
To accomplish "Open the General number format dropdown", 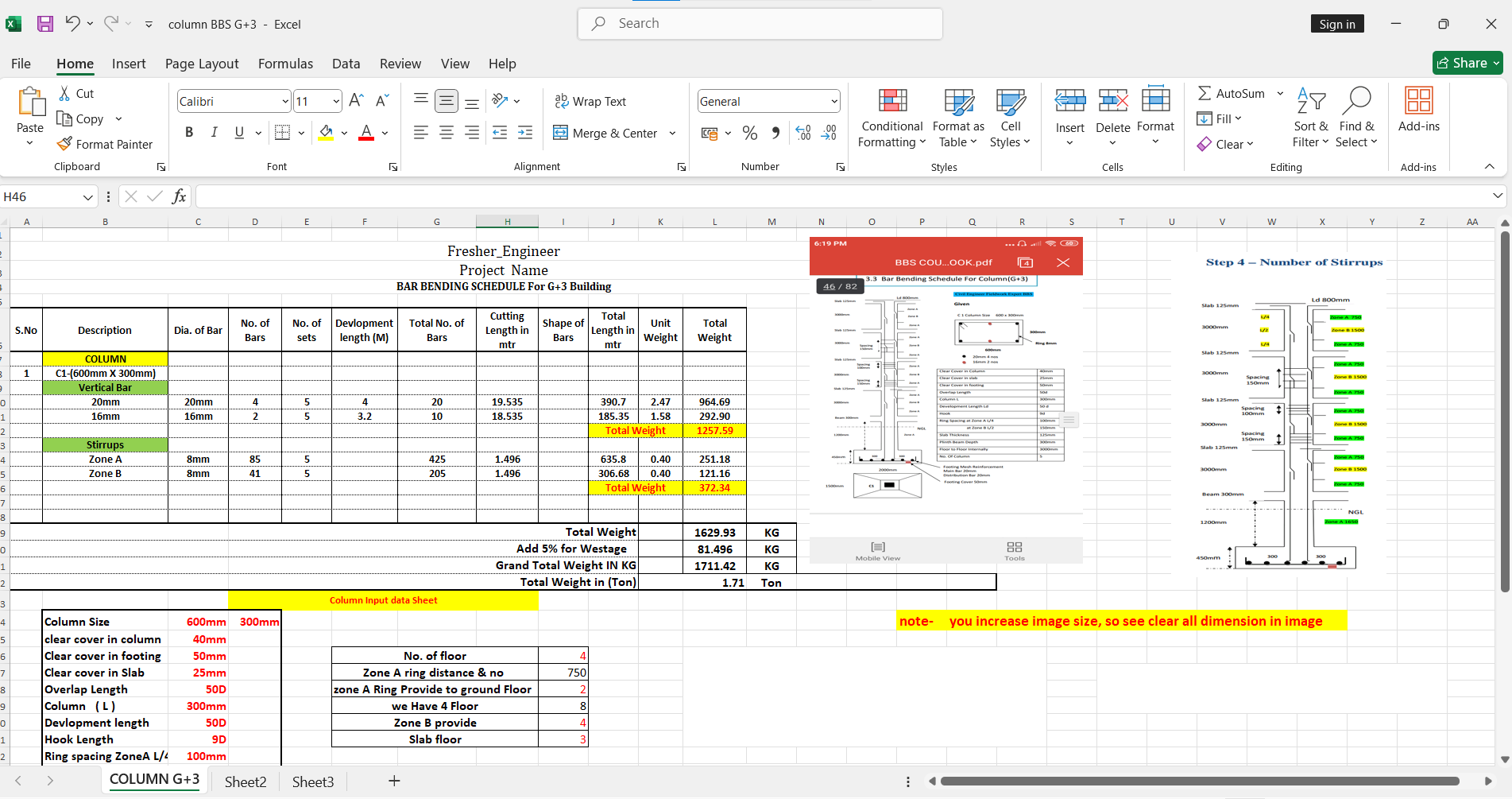I will [833, 101].
